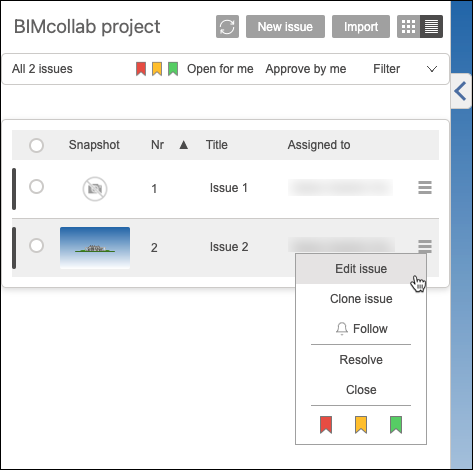Open hamburger menu for Issue 2
Image resolution: width=473 pixels, height=470 pixels.
425,246
